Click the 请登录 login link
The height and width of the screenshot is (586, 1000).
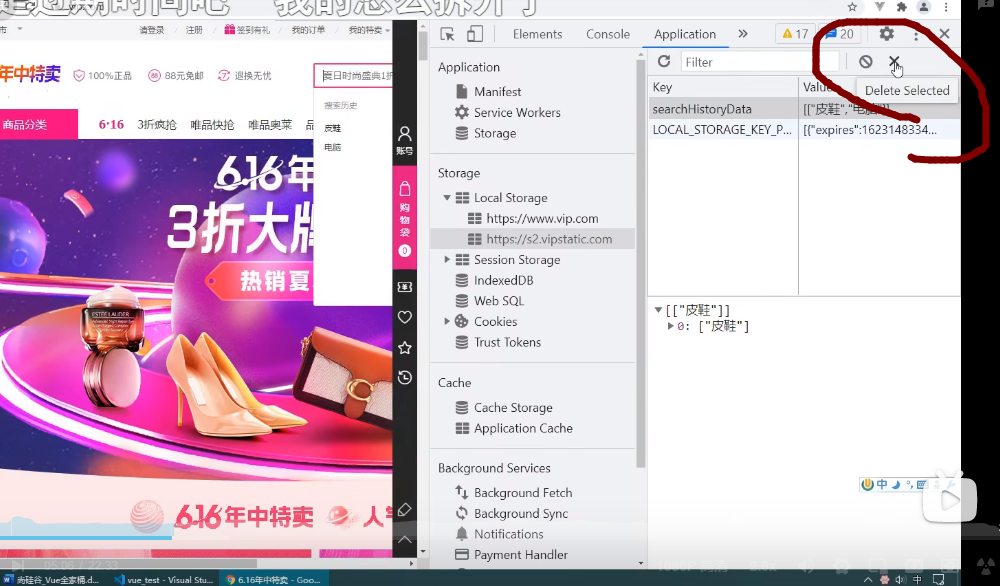click(152, 30)
